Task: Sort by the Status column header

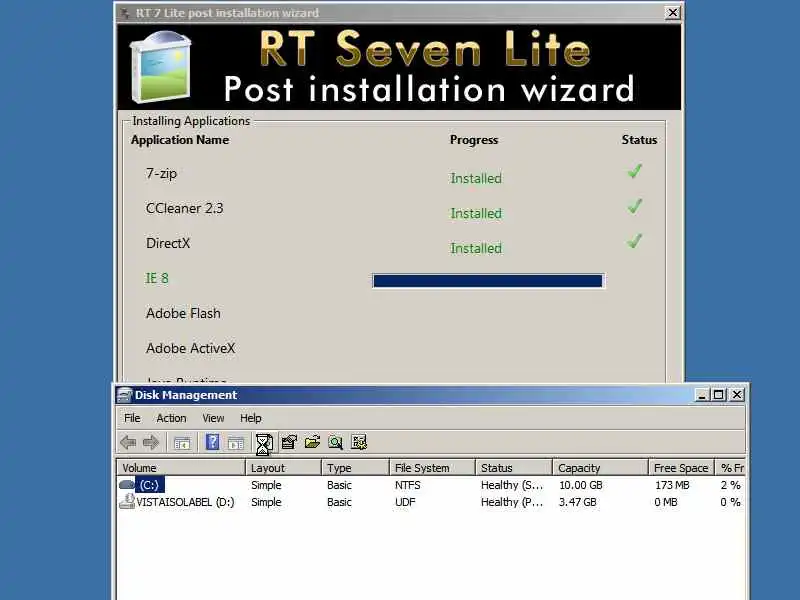Action: point(514,468)
